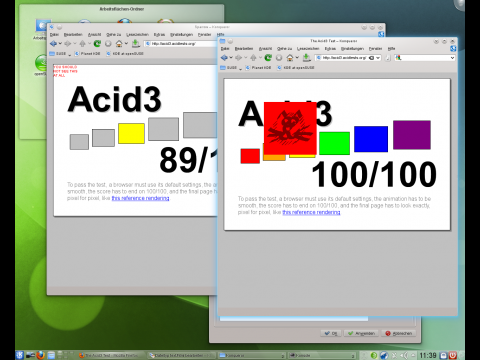Open Ansicht menu in back 89-score window
The image size is (480, 360).
(94, 35)
